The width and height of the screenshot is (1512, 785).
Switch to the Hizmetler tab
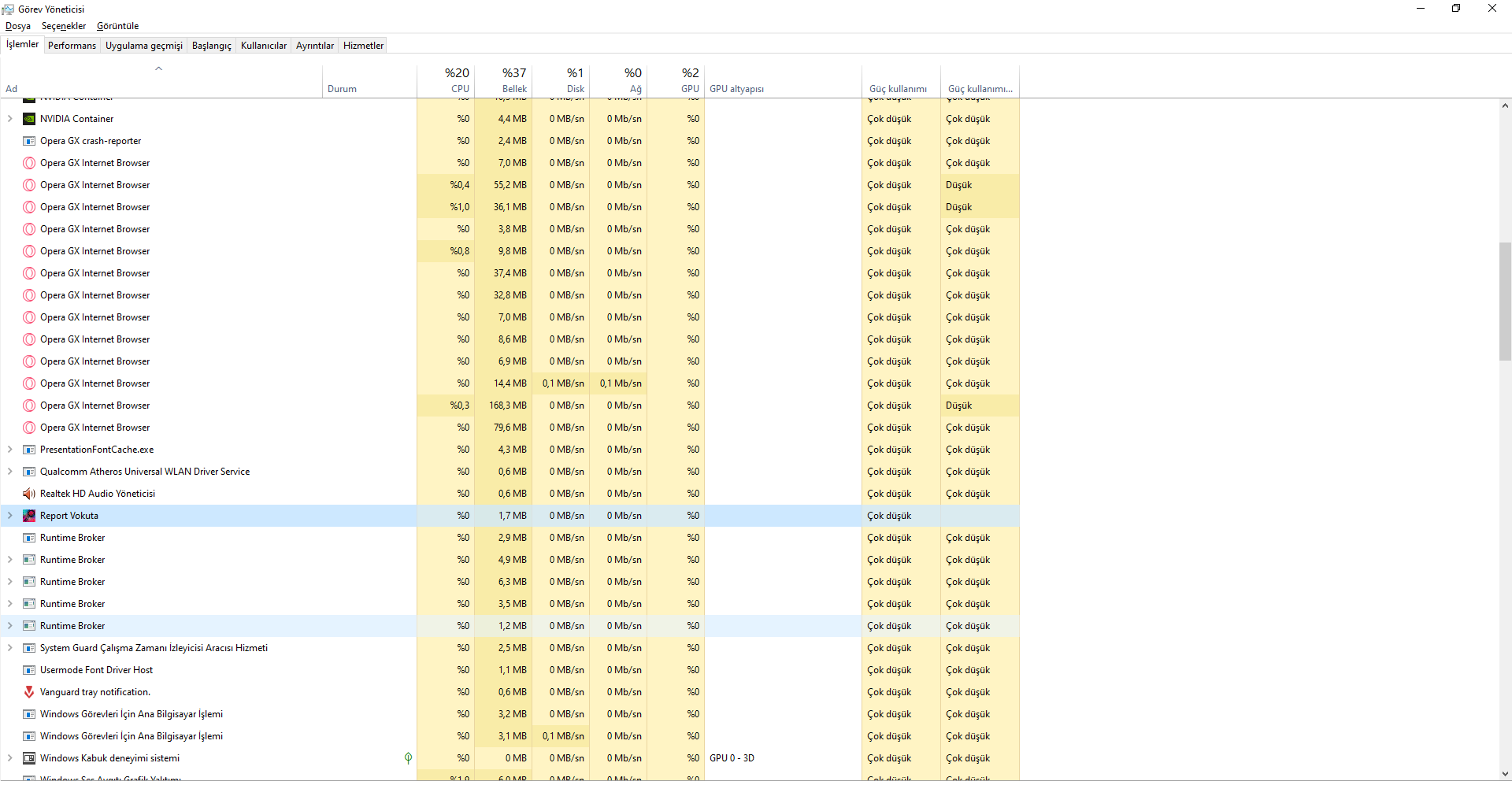coord(364,46)
